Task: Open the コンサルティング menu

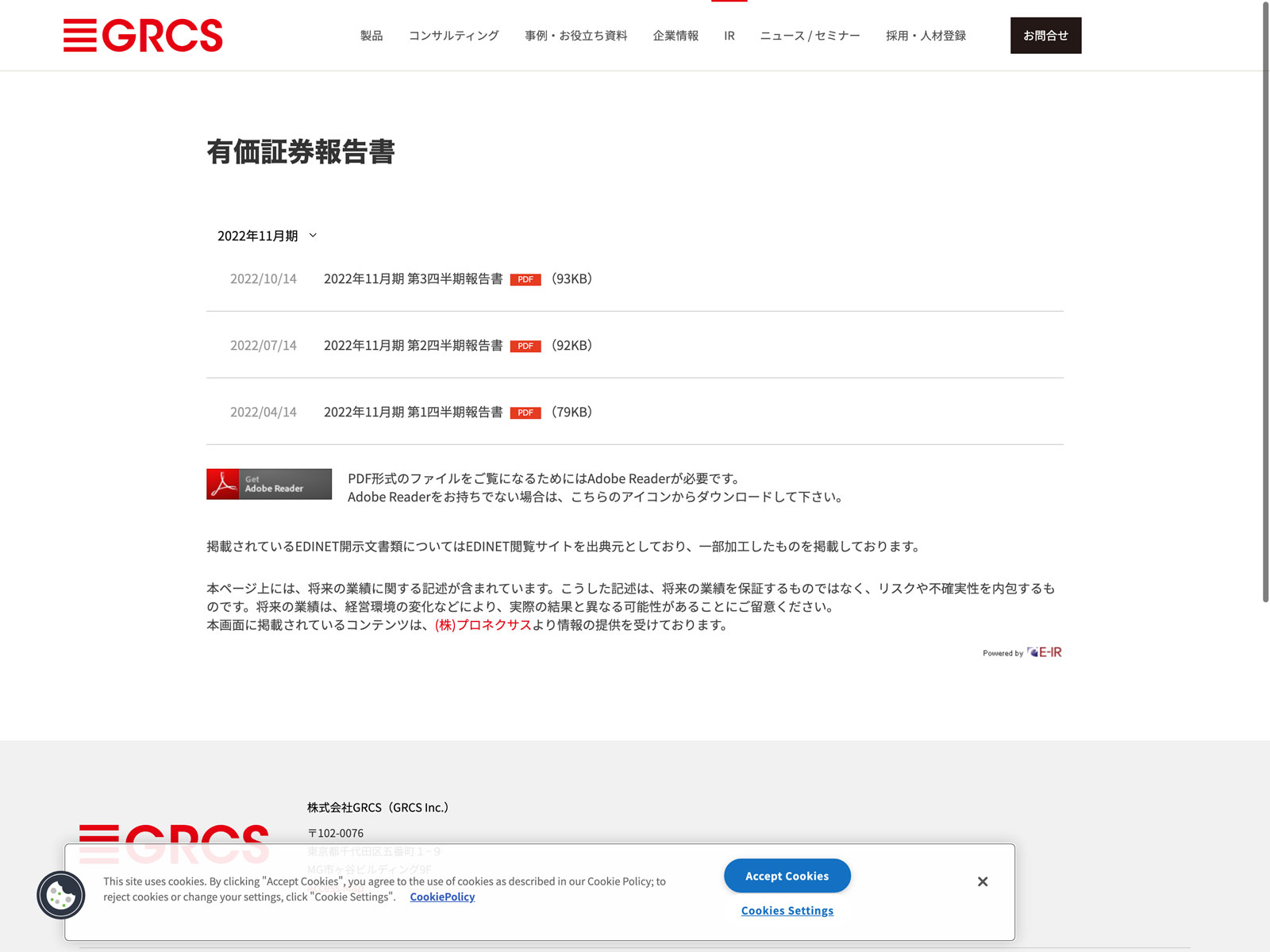Action: click(453, 36)
